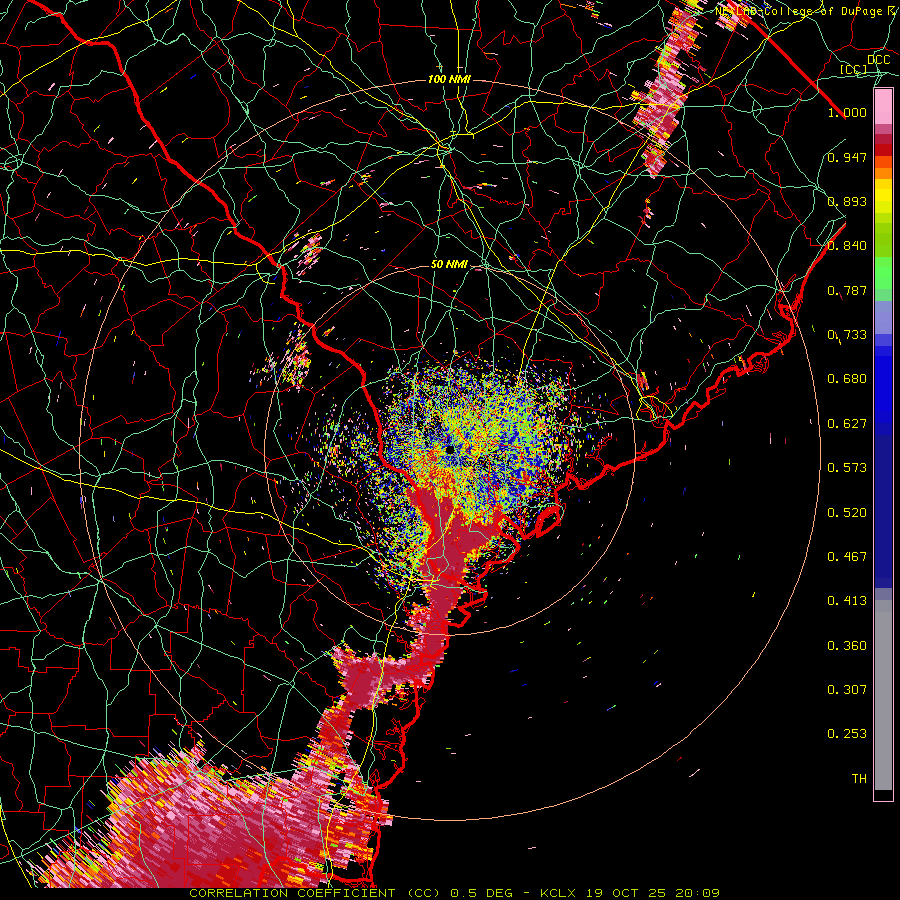
Task: Select the 0.360 scale value
Action: coord(847,646)
